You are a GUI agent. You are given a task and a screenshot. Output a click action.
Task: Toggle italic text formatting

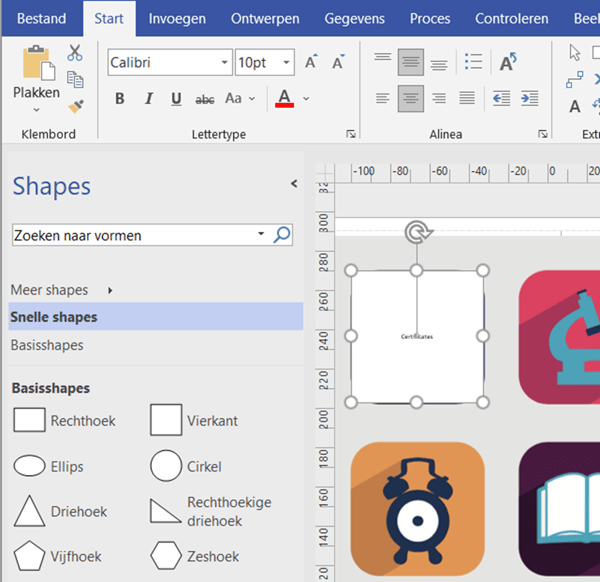[148, 98]
